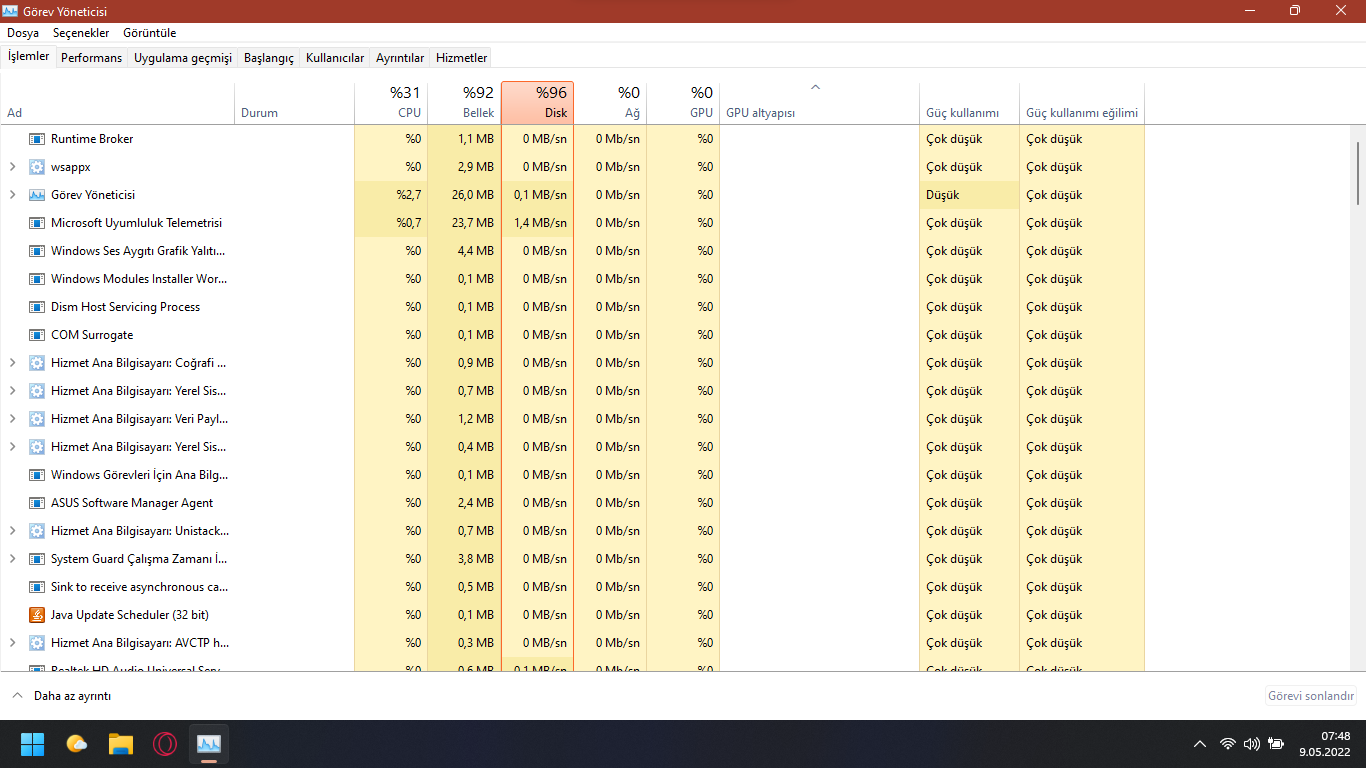Sort by Güç kullanımı column header
The height and width of the screenshot is (768, 1366).
pos(969,103)
